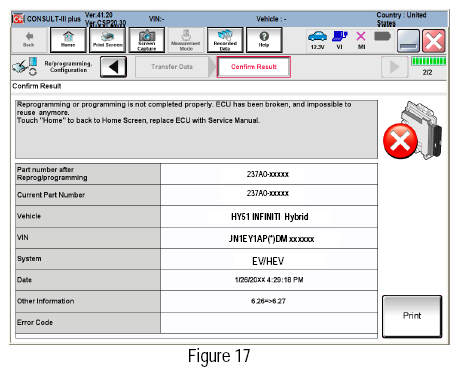Click the Other Information row label
This screenshot has height=376, width=459.
[46, 301]
